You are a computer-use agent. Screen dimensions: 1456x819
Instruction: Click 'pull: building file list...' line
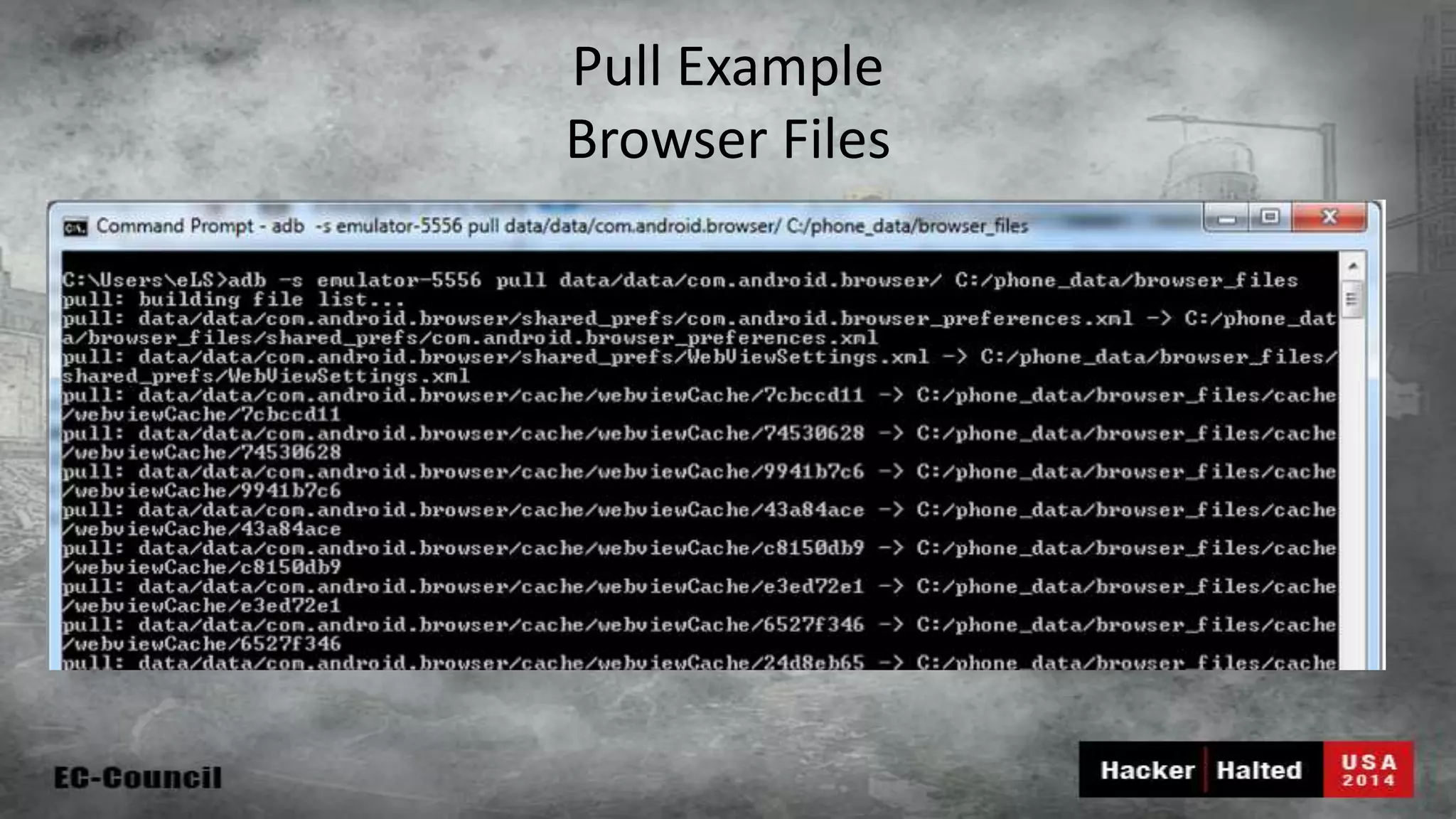233,299
